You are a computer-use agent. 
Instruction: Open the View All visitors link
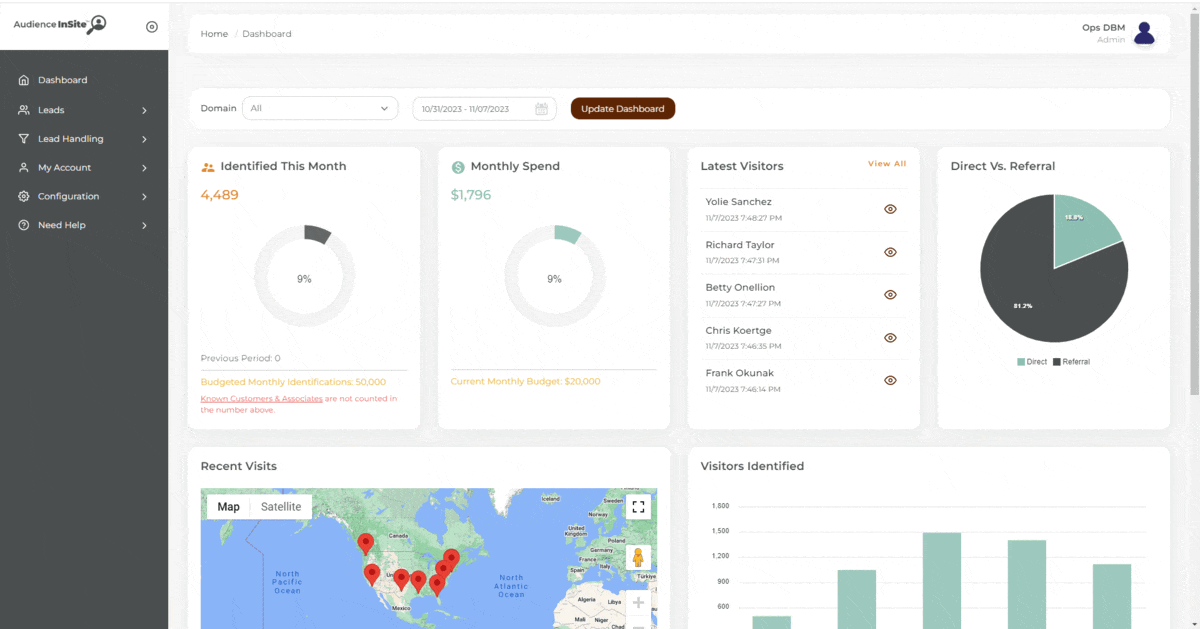pyautogui.click(x=886, y=164)
